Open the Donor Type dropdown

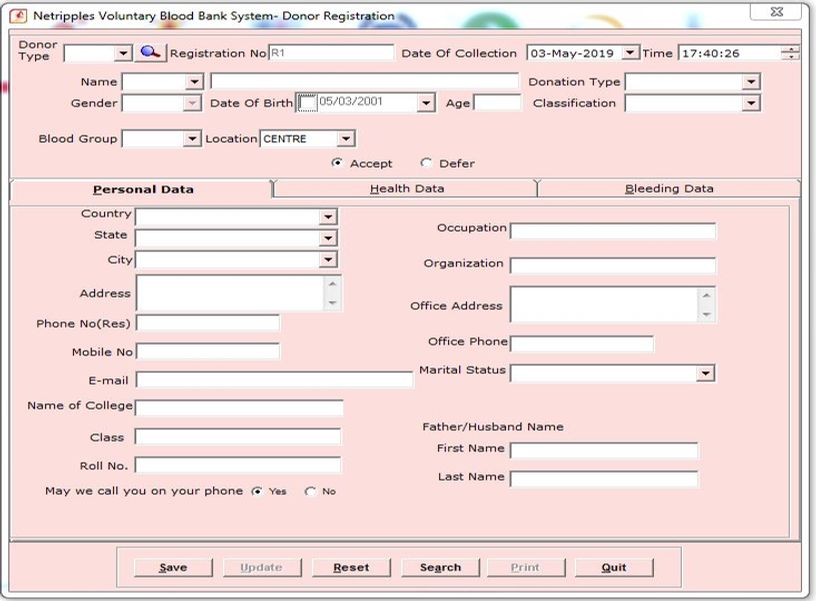tap(123, 53)
